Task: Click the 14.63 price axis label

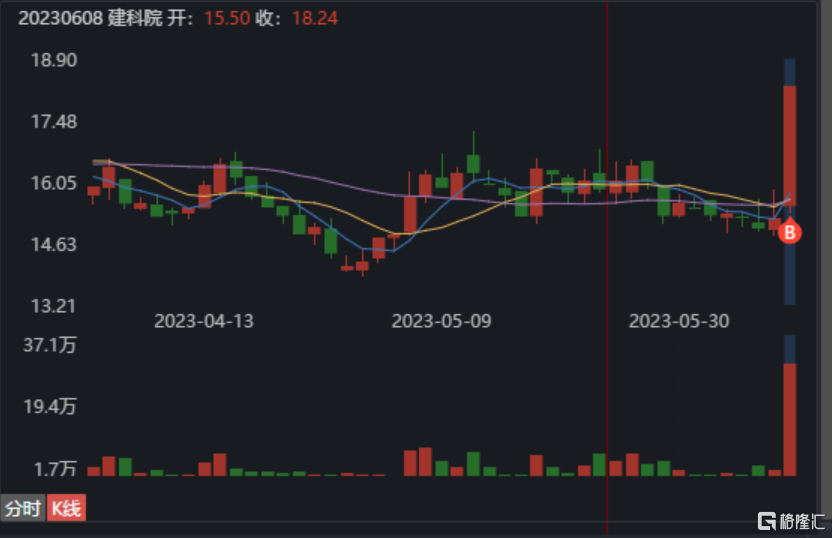Action: 54,245
